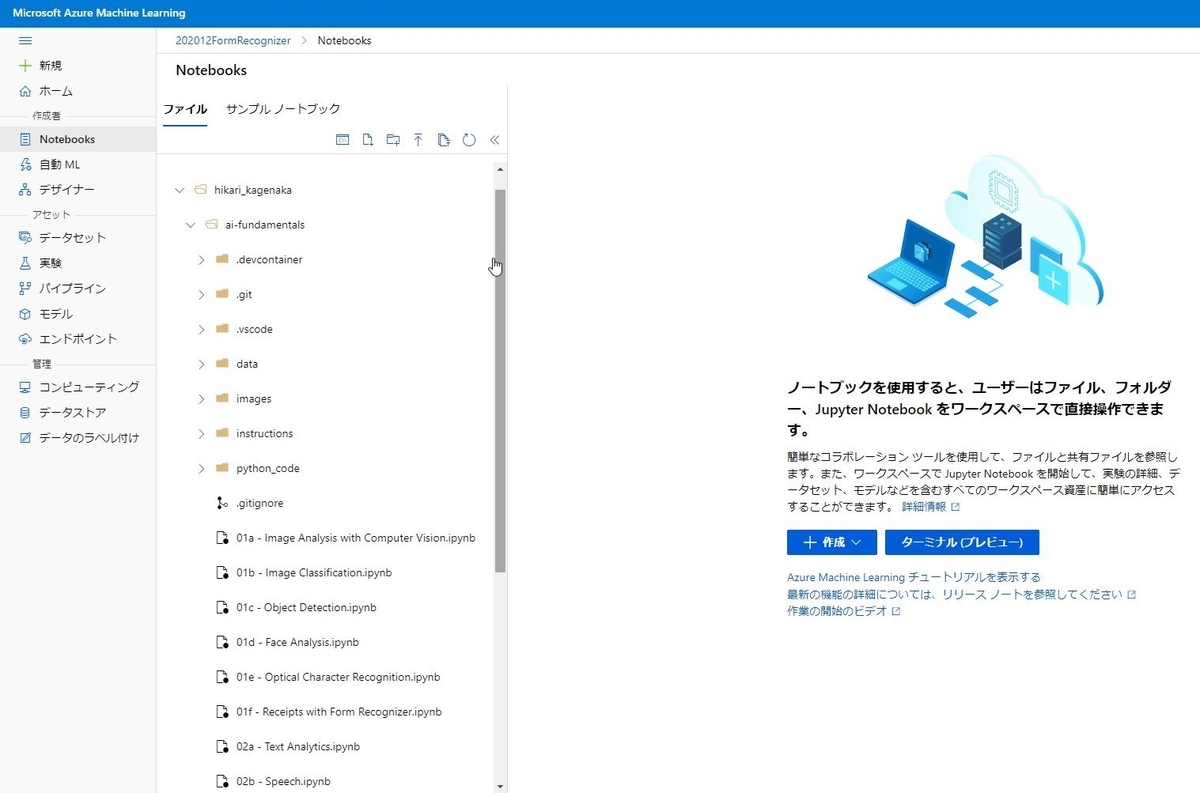Open 01a - Image Analysis with Computer Vision.ipynb
Screen dimensions: 1200x793
click(x=355, y=538)
